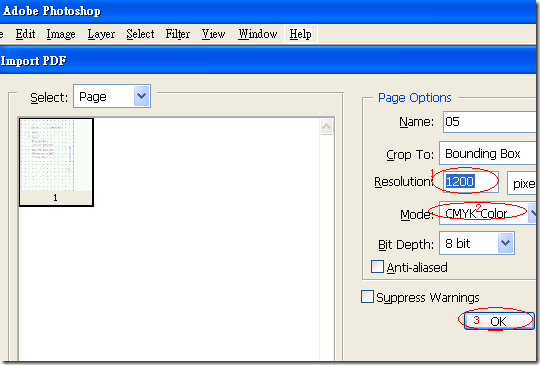This screenshot has height=365, width=540.
Task: Open the Window menu
Action: (258, 34)
